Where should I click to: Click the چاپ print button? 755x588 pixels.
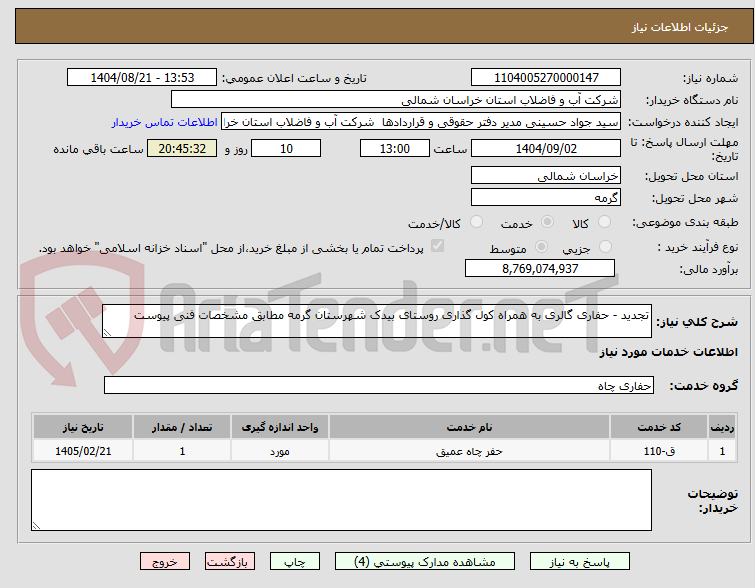click(x=295, y=562)
